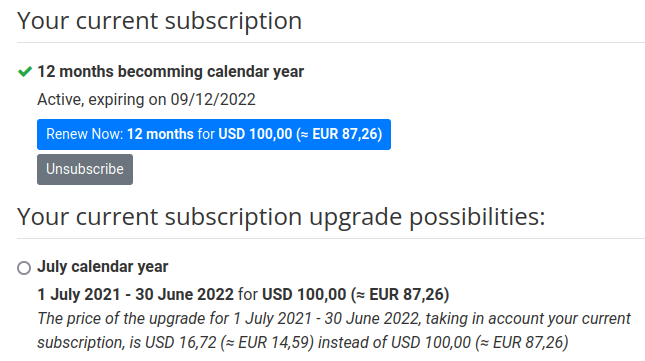Click the Unsubscribe button
The height and width of the screenshot is (361, 645).
pyautogui.click(x=85, y=169)
